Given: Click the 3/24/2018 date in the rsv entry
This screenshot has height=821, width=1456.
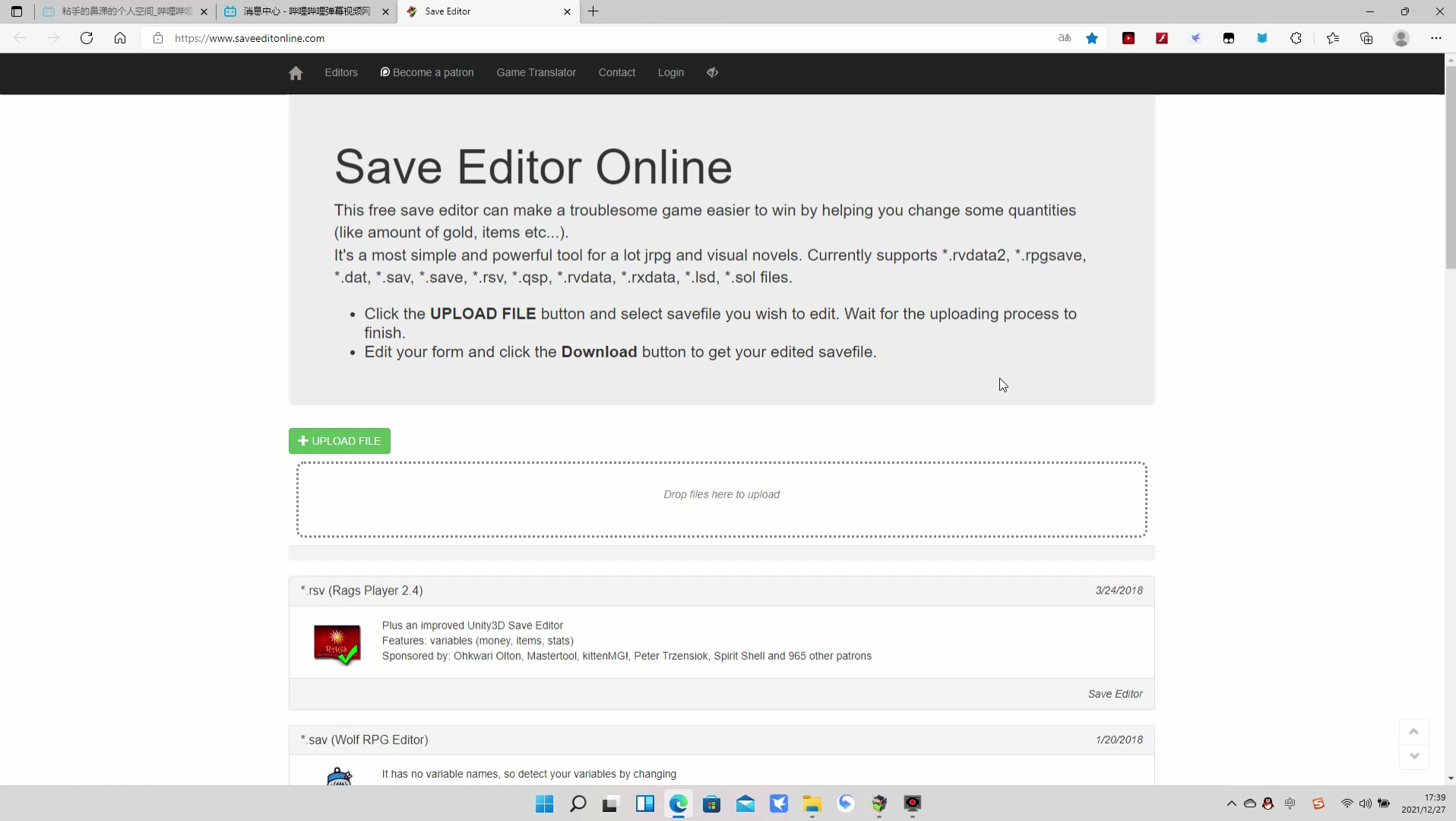Looking at the screenshot, I should pyautogui.click(x=1119, y=591).
